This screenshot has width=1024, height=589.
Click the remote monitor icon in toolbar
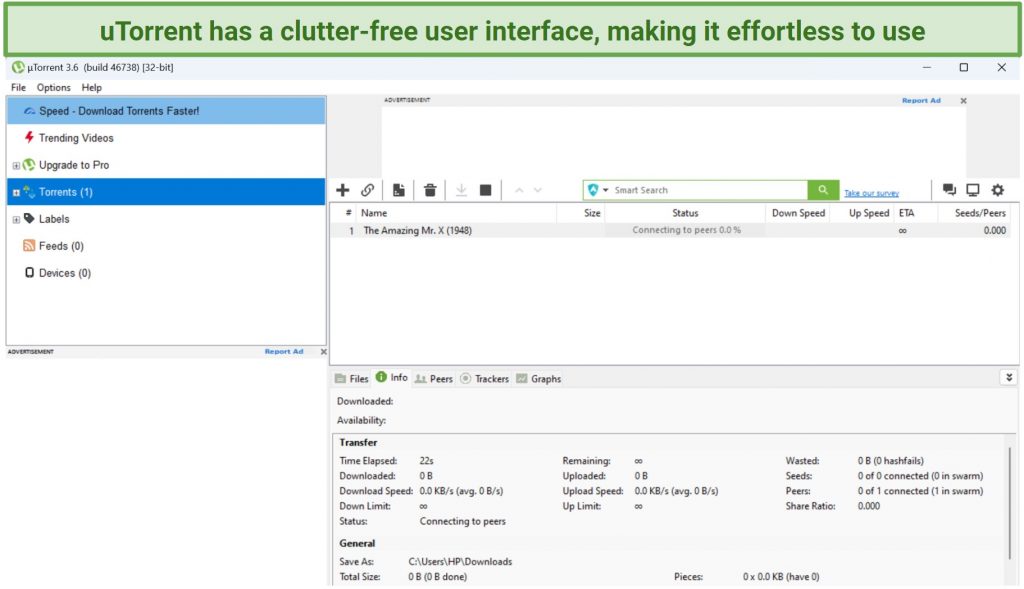[x=972, y=190]
